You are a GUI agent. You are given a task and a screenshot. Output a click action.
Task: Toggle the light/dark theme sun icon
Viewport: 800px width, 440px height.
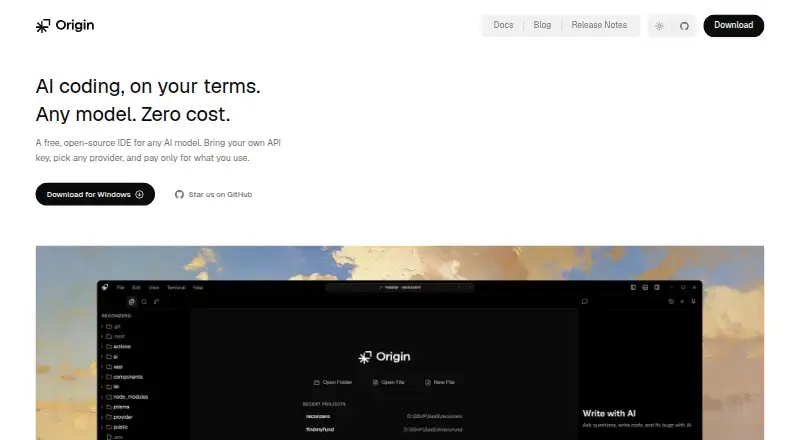(x=659, y=26)
